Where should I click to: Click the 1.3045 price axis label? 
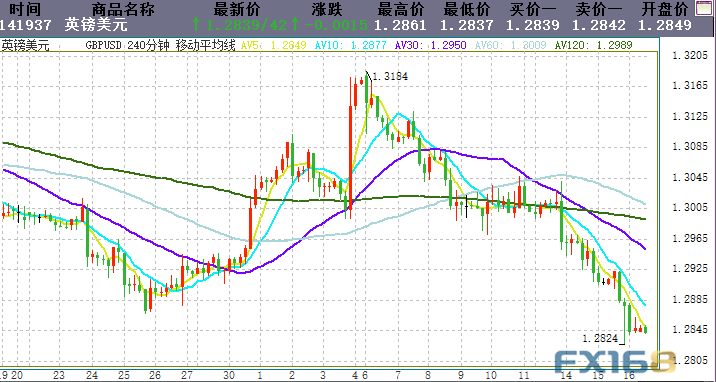click(x=690, y=177)
